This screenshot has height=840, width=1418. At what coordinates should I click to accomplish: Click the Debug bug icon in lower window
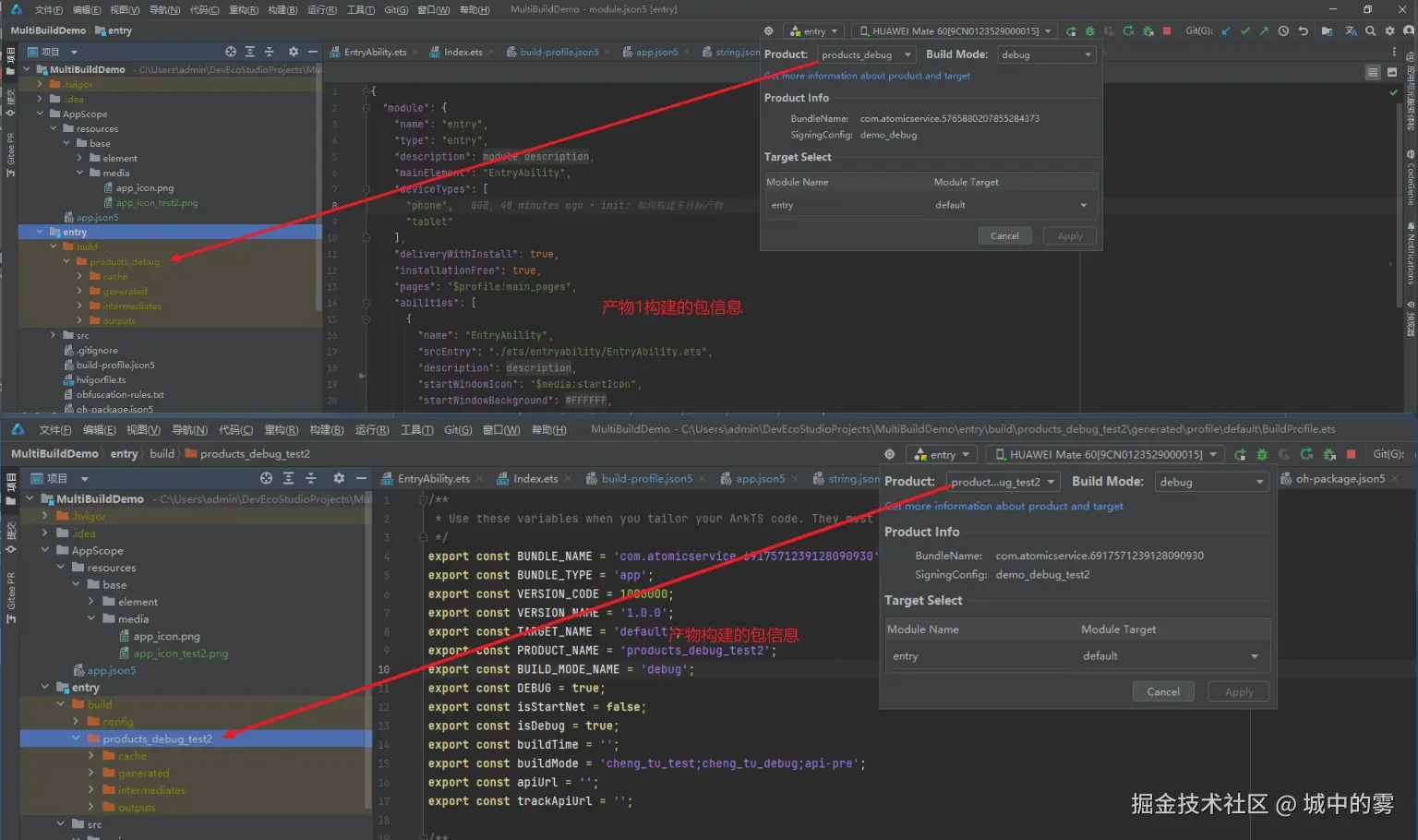point(1262,454)
